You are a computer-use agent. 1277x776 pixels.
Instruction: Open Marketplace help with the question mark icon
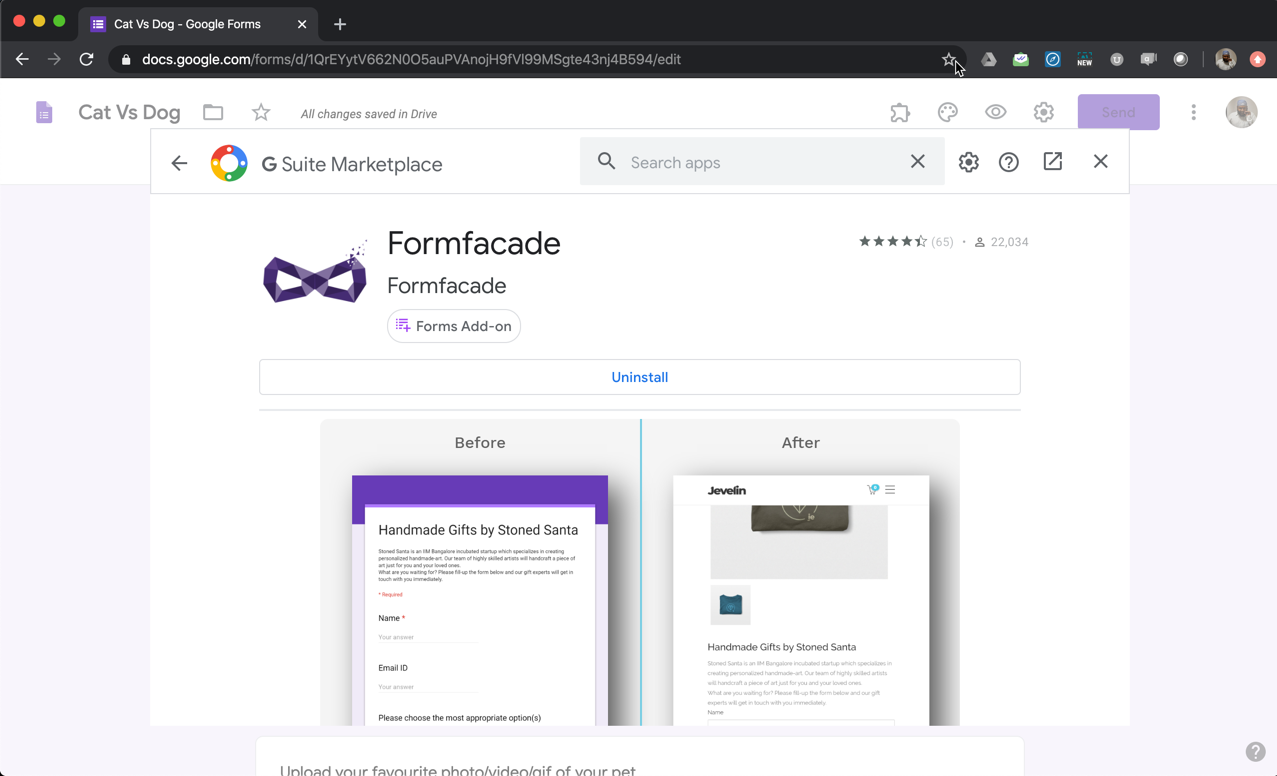click(x=1007, y=161)
